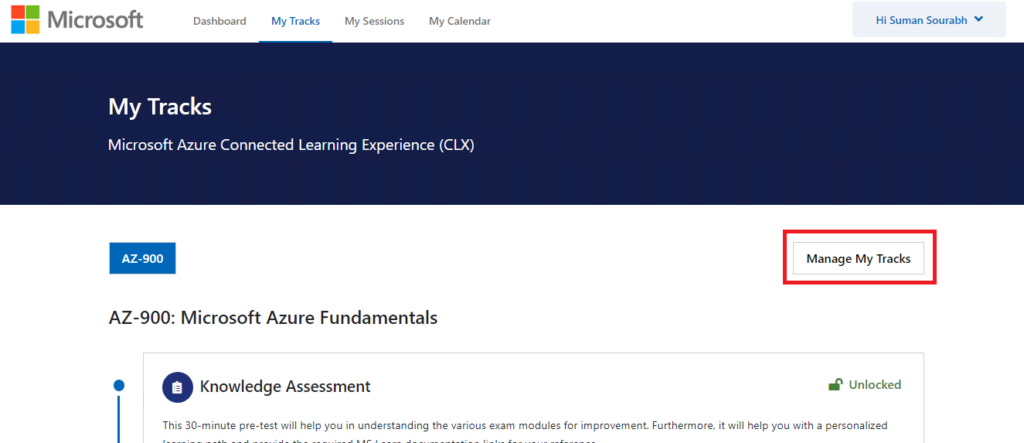This screenshot has height=443, width=1024.
Task: Click the Manage My Tracks button
Action: [858, 259]
